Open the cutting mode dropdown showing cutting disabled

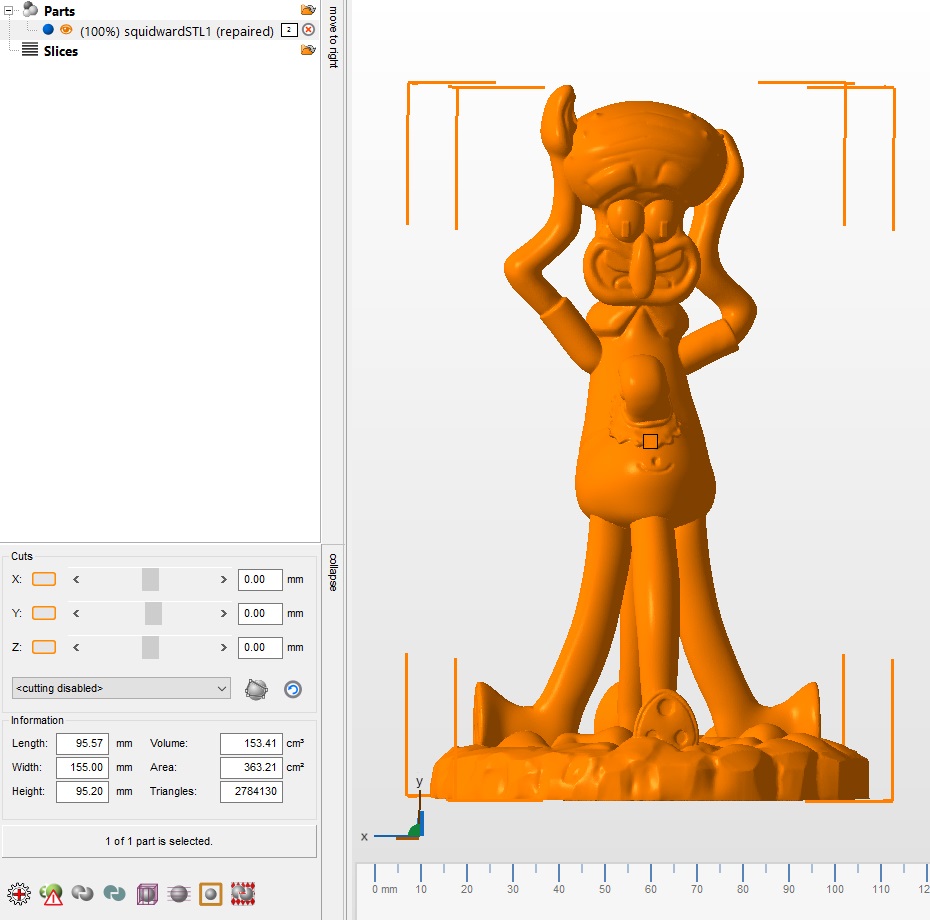pyautogui.click(x=120, y=688)
